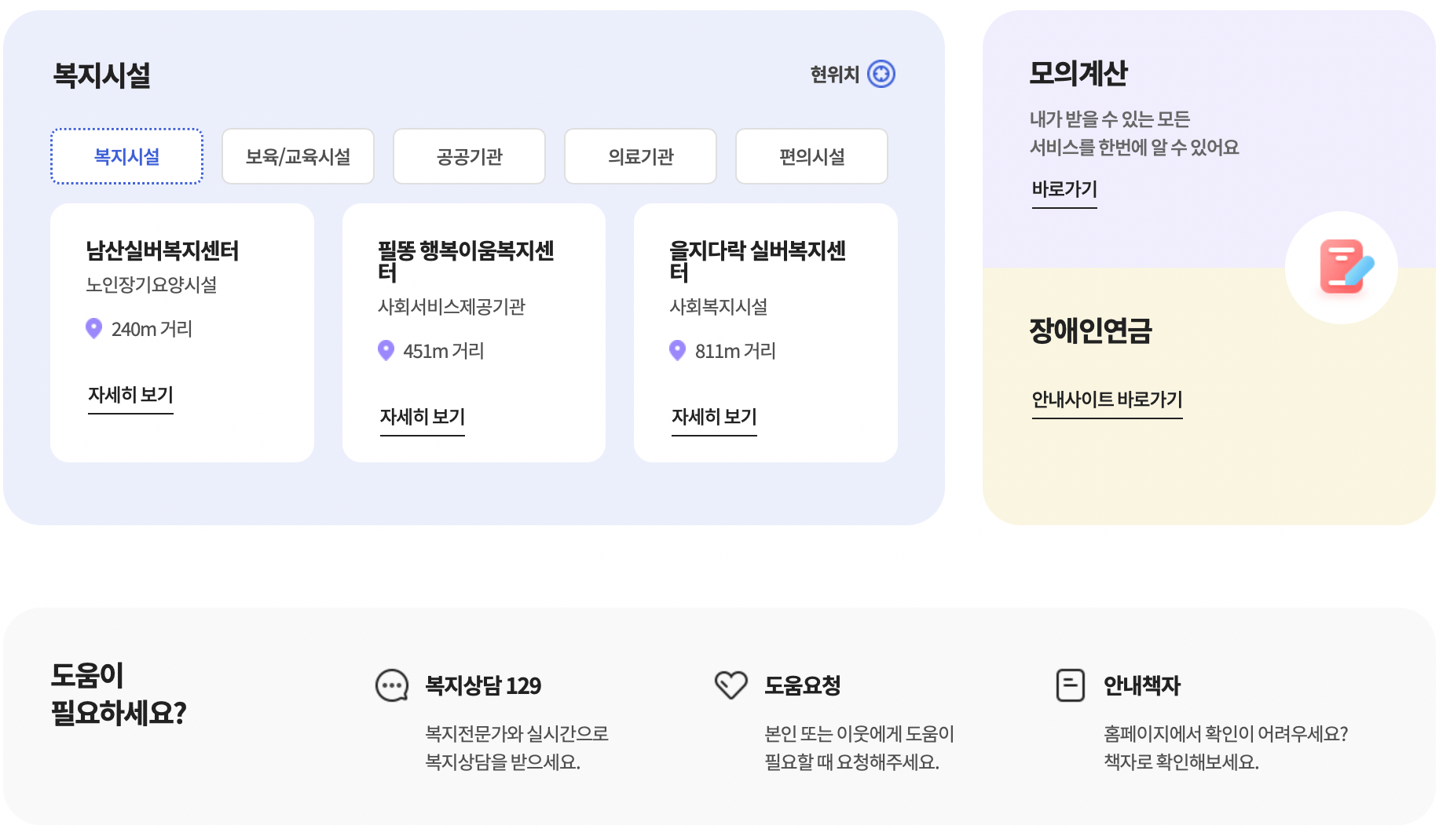Switch to the 공공기관 tab
1450x840 pixels.
pyautogui.click(x=469, y=156)
